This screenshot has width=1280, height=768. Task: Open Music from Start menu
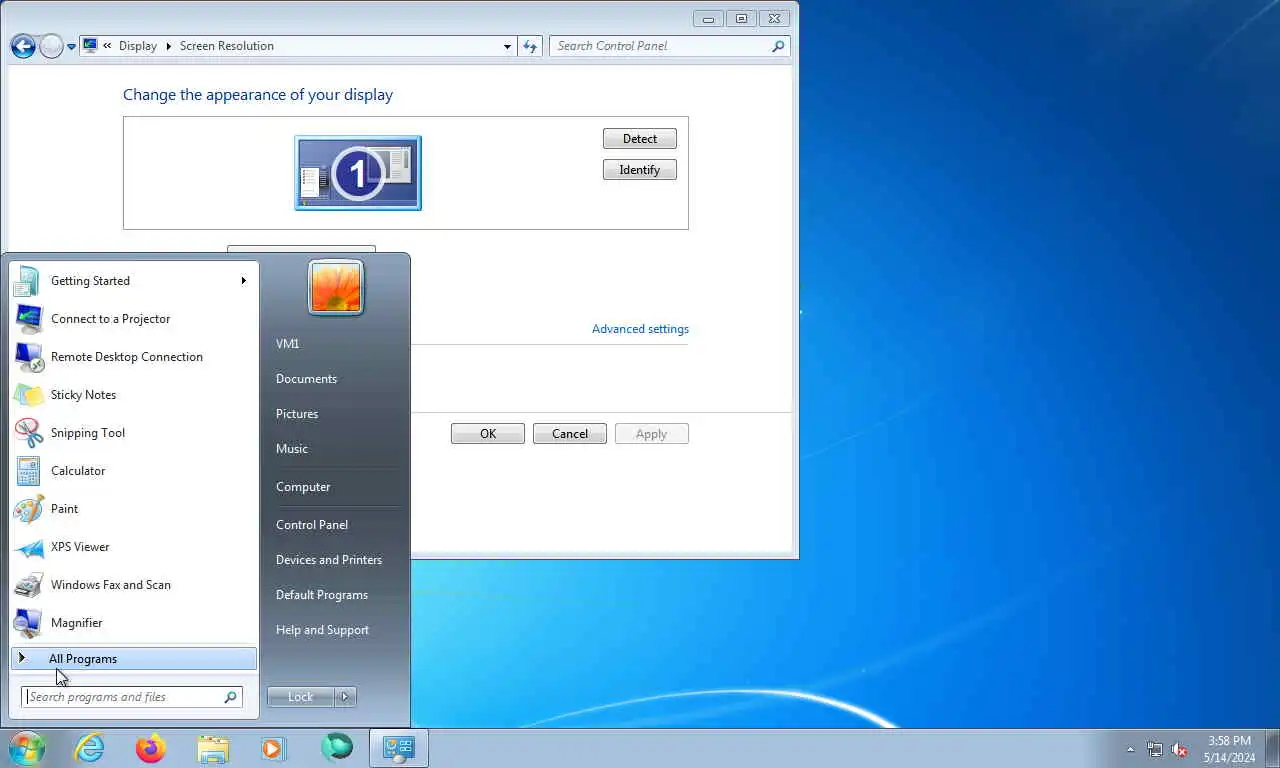tap(292, 449)
